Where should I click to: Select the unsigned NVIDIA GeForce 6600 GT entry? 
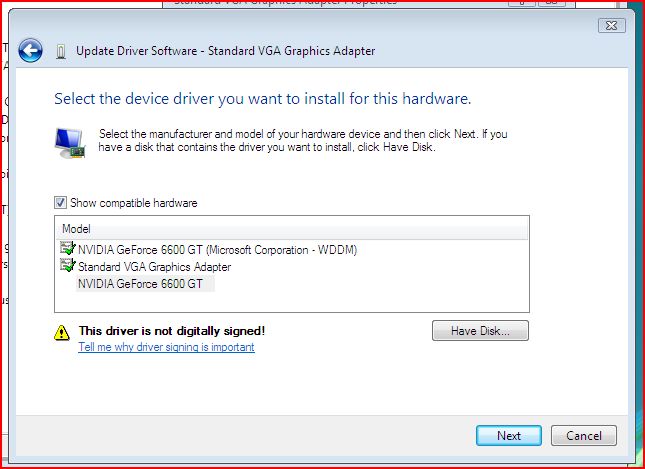[x=141, y=283]
